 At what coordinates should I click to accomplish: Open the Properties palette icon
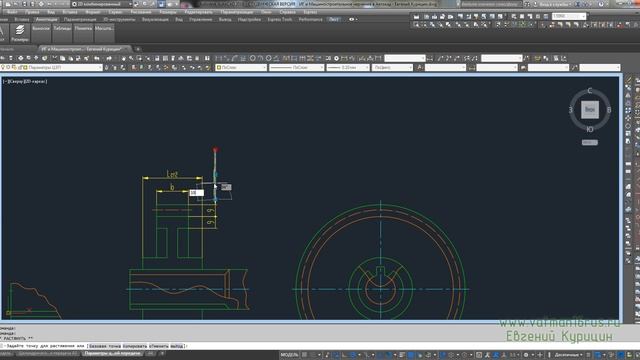[157, 58]
